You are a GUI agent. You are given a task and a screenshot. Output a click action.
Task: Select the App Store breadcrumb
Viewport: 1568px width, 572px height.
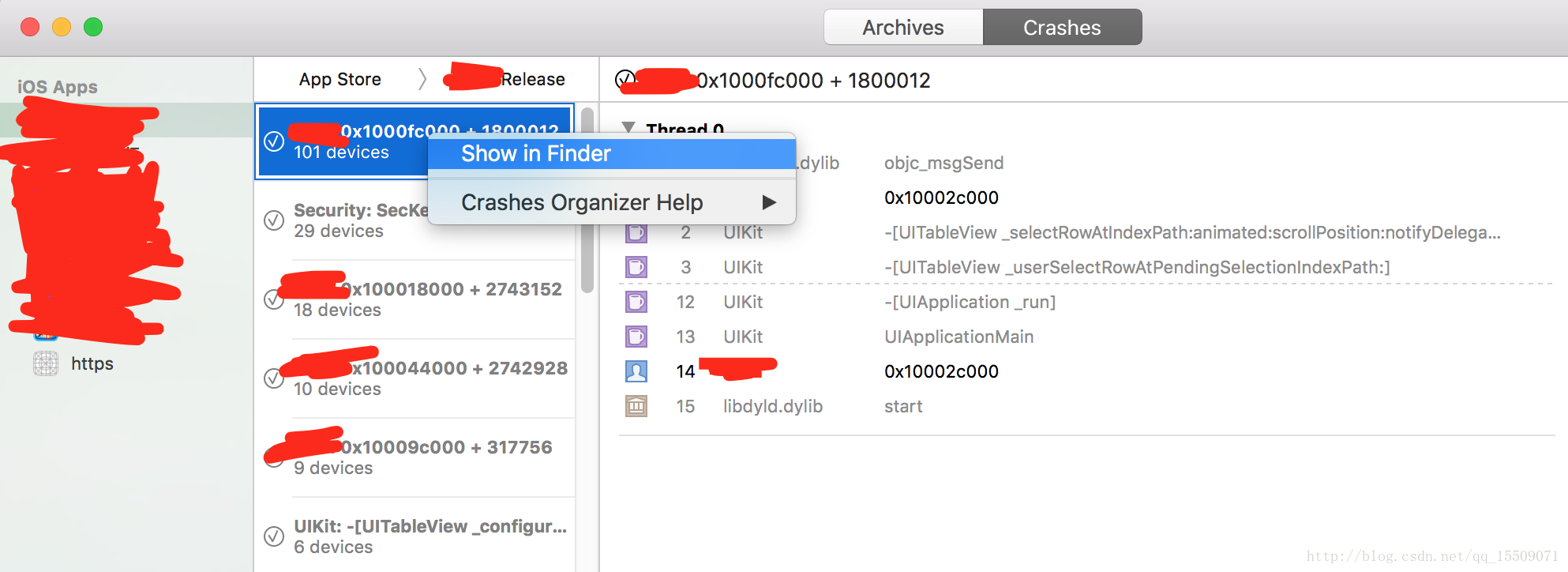(x=339, y=79)
